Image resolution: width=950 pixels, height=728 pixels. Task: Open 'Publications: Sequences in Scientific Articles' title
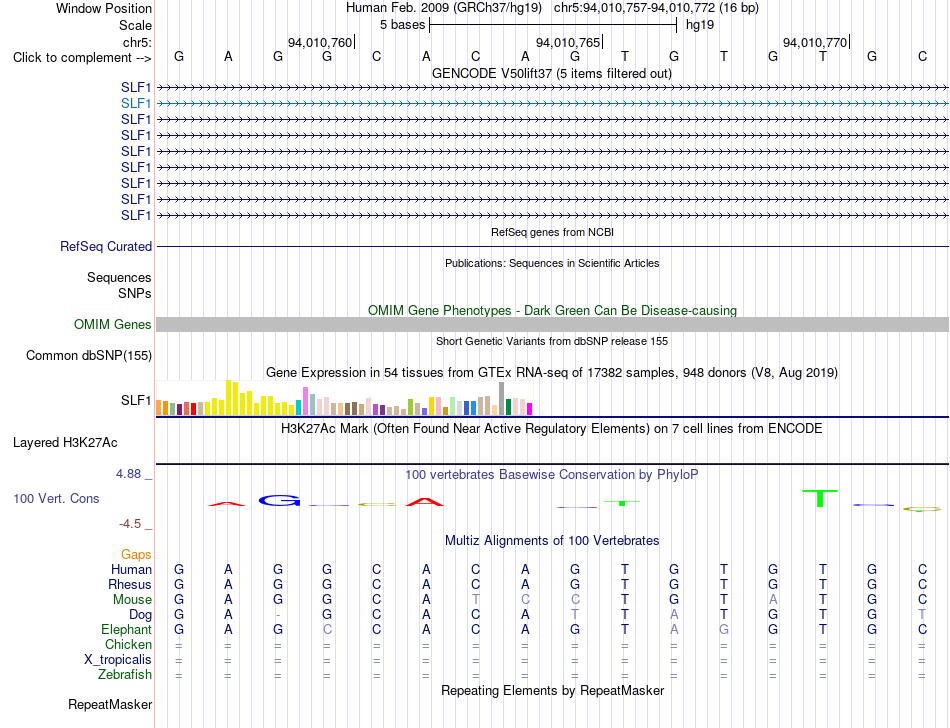pos(552,263)
